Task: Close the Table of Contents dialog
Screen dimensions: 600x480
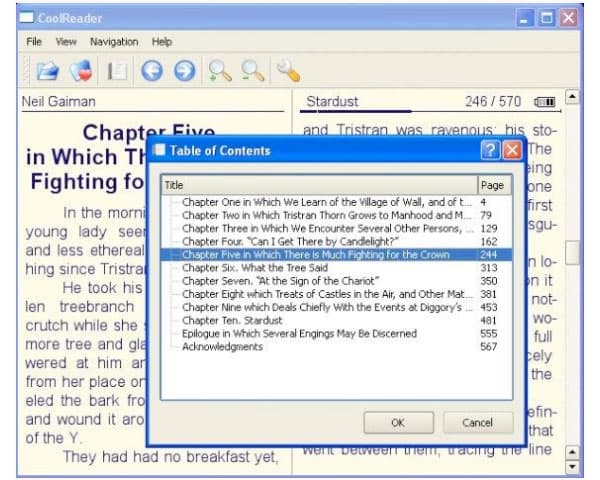Action: 512,150
